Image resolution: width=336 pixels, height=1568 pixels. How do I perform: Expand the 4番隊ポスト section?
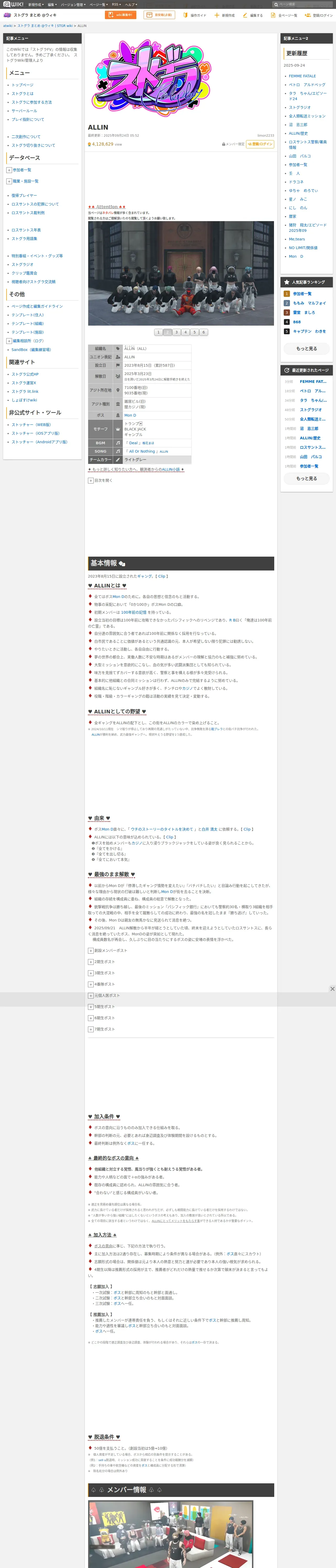(x=91, y=984)
